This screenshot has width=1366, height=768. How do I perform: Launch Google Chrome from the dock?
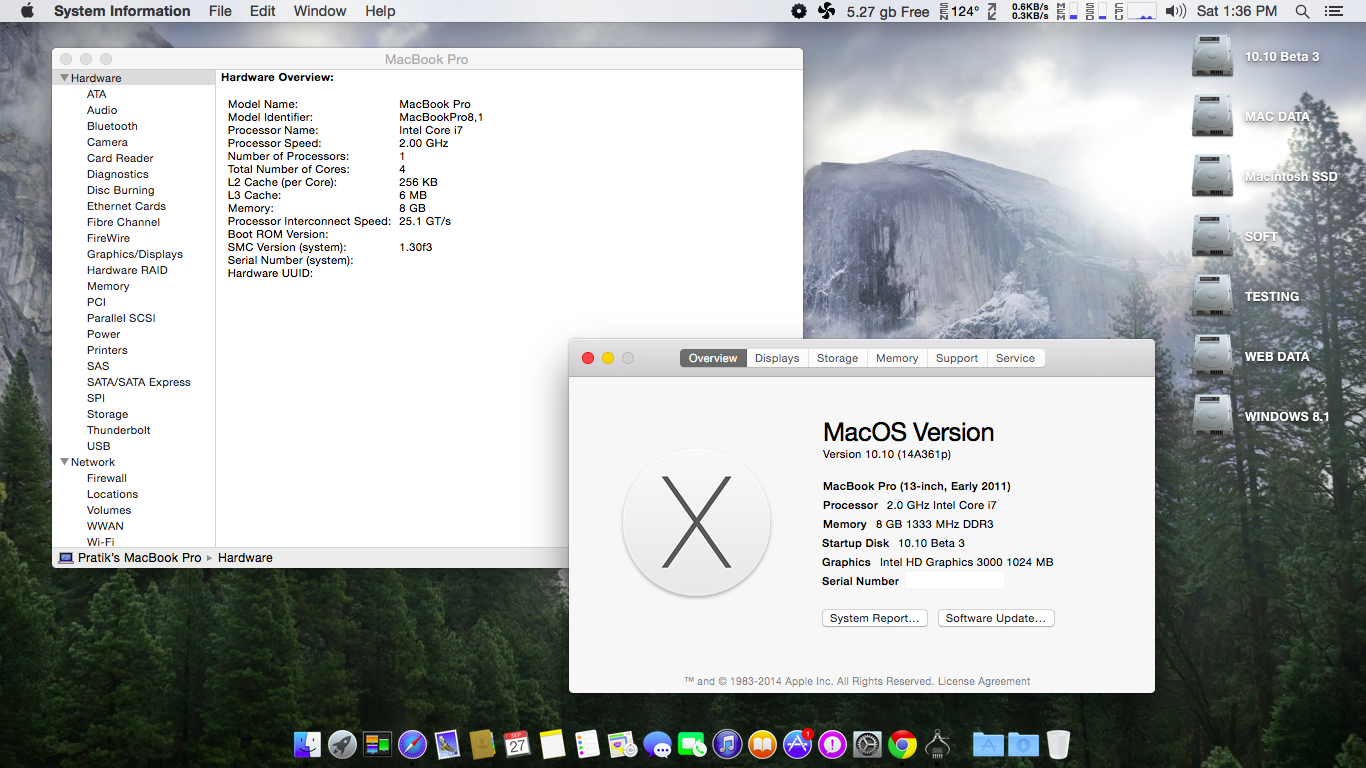click(x=902, y=744)
